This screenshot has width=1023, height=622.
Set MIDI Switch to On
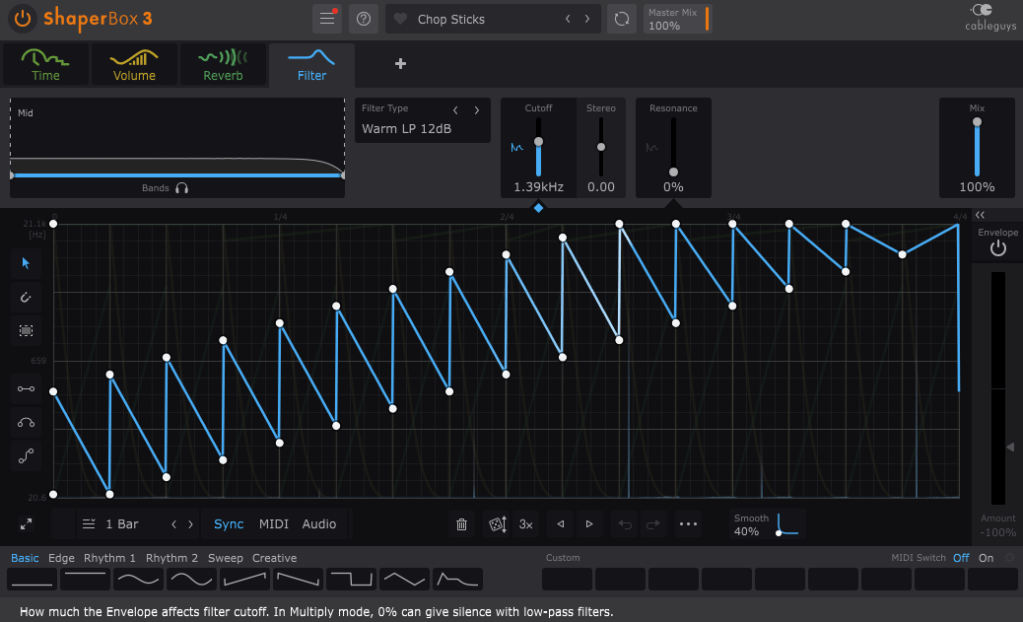(x=986, y=558)
